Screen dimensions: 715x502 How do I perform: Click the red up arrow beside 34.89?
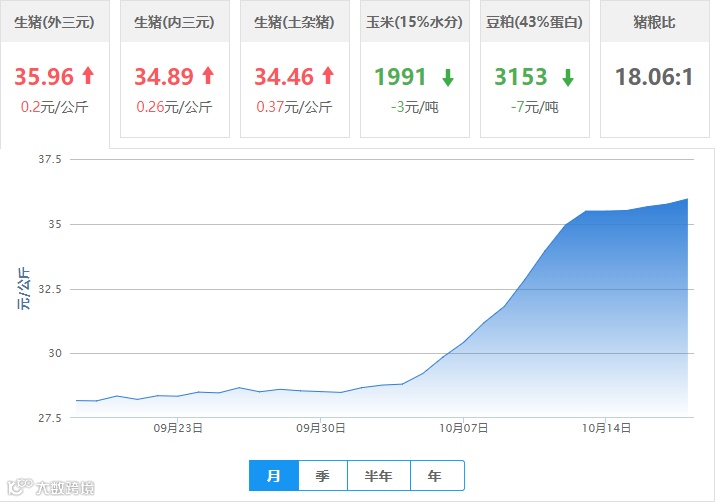(x=208, y=76)
